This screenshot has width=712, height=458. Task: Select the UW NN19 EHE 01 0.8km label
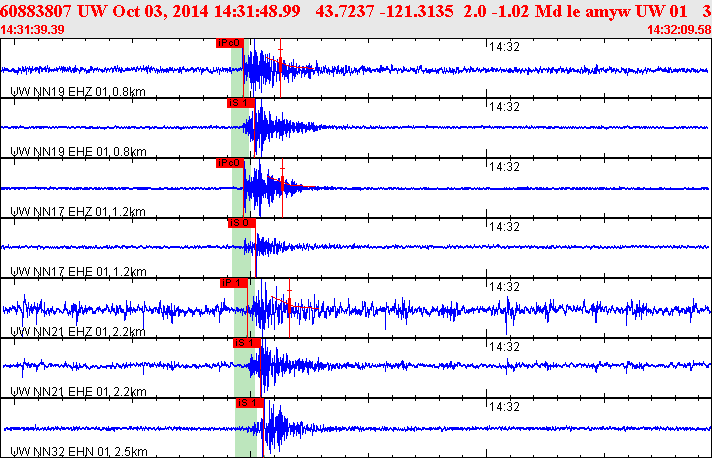(x=78, y=152)
